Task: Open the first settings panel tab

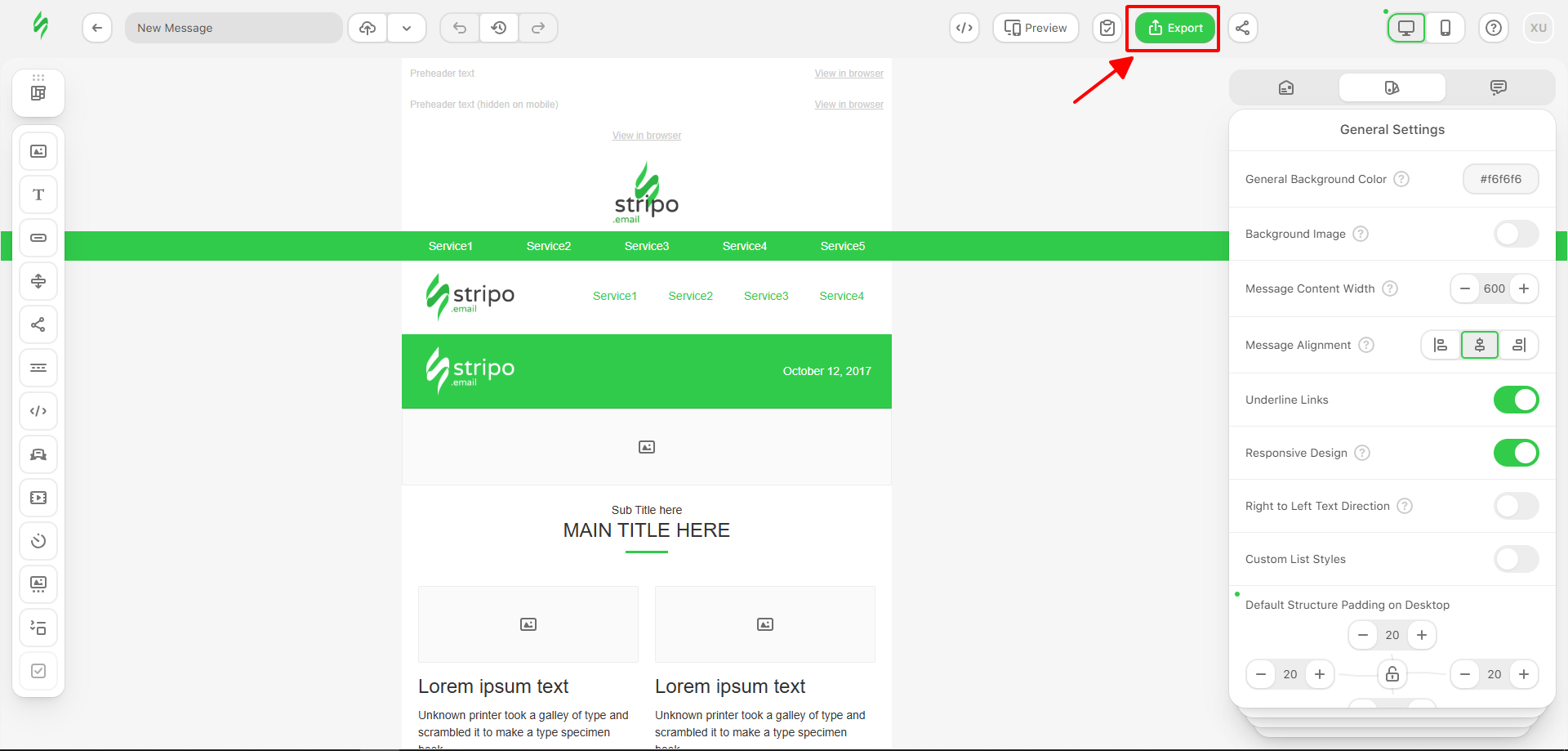Action: [x=1286, y=87]
